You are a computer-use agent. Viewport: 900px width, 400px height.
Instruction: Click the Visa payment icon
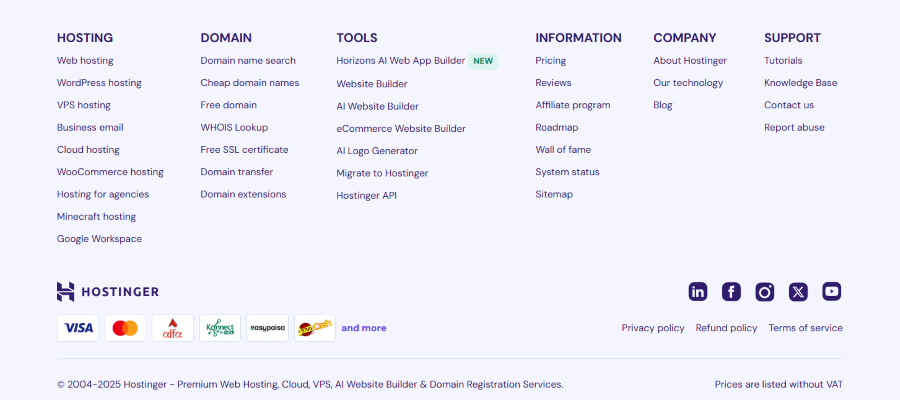tap(78, 328)
